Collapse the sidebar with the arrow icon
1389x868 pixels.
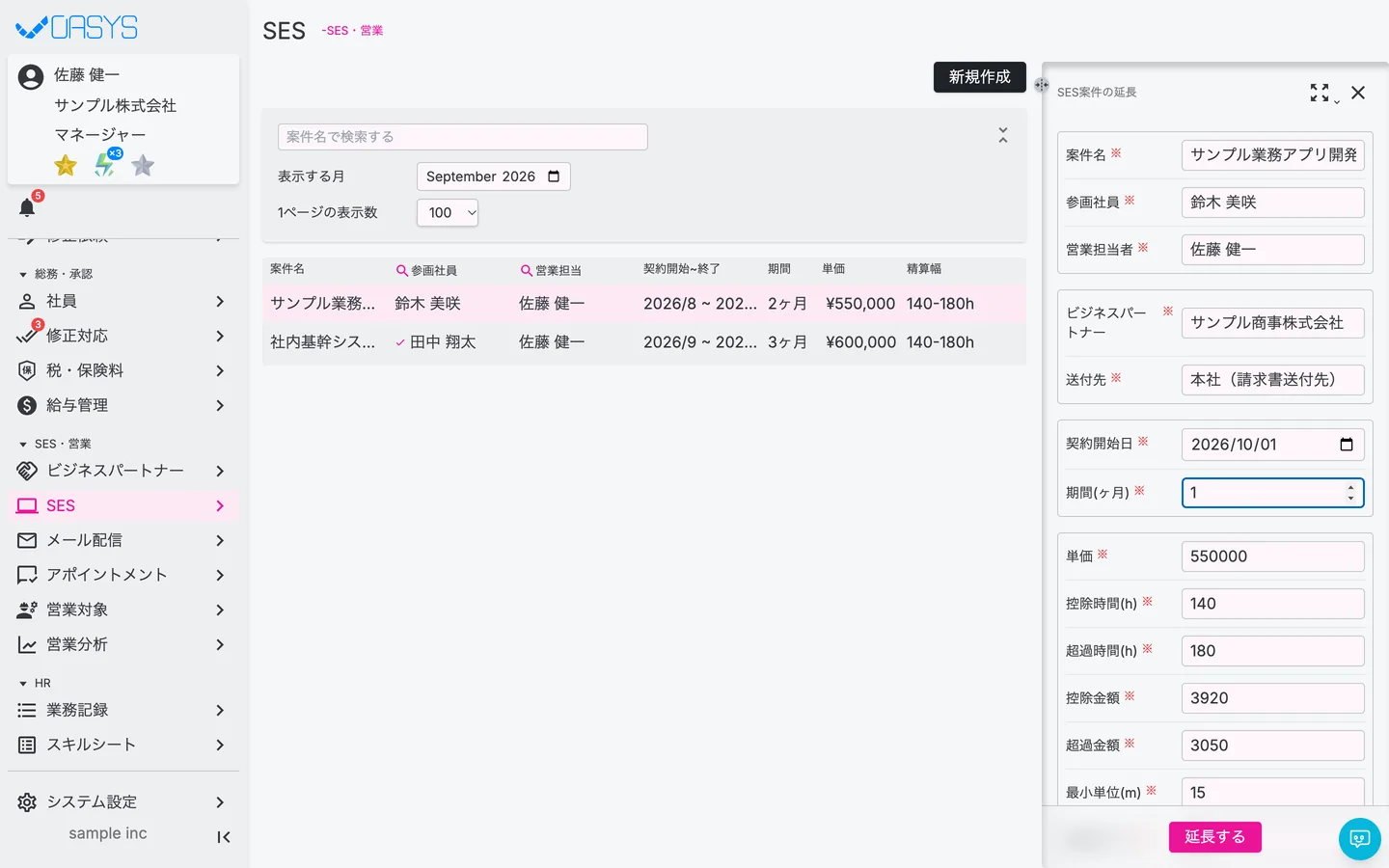click(x=224, y=837)
